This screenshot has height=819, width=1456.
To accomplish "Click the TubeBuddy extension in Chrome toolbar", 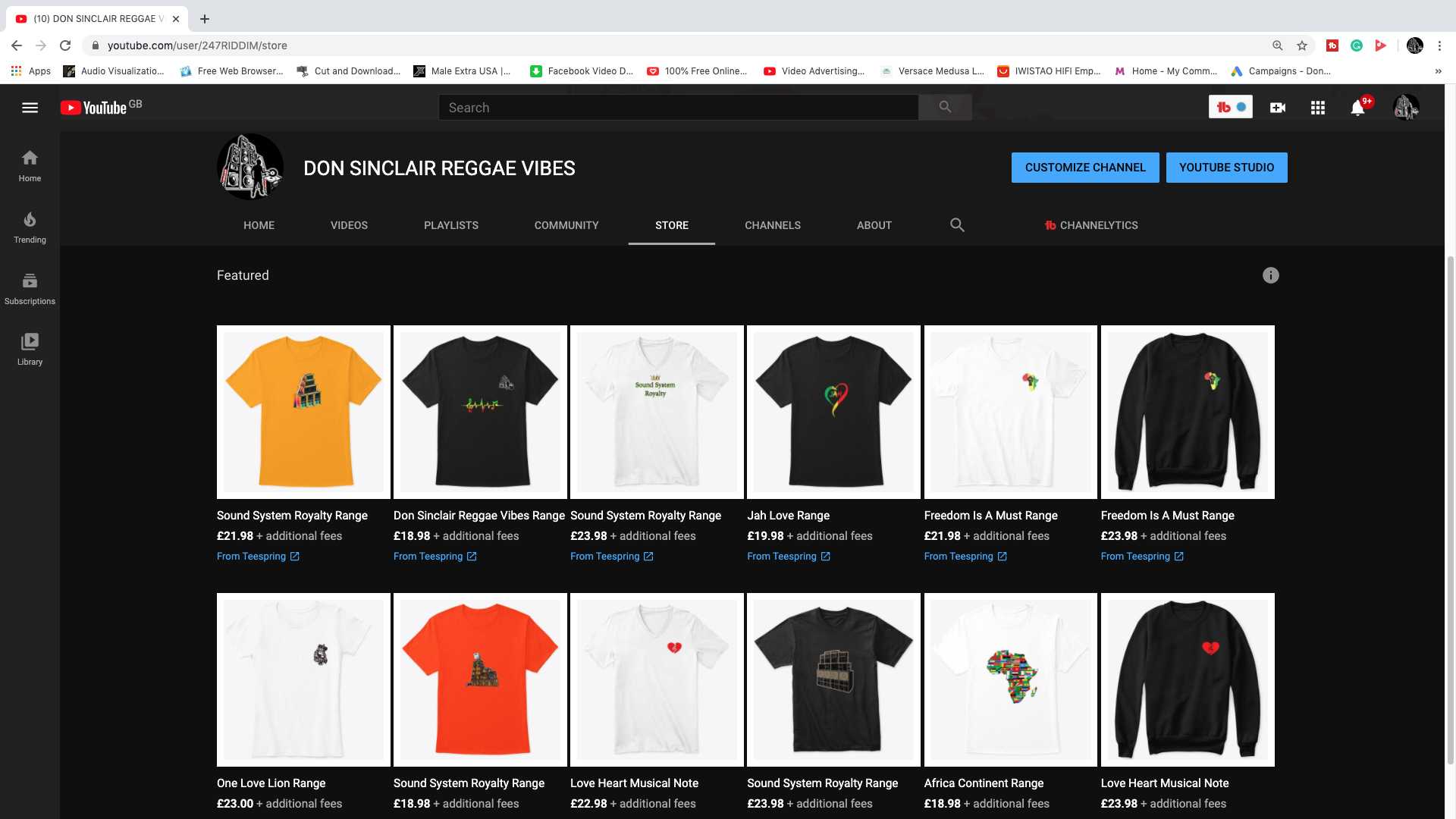I will pos(1332,45).
